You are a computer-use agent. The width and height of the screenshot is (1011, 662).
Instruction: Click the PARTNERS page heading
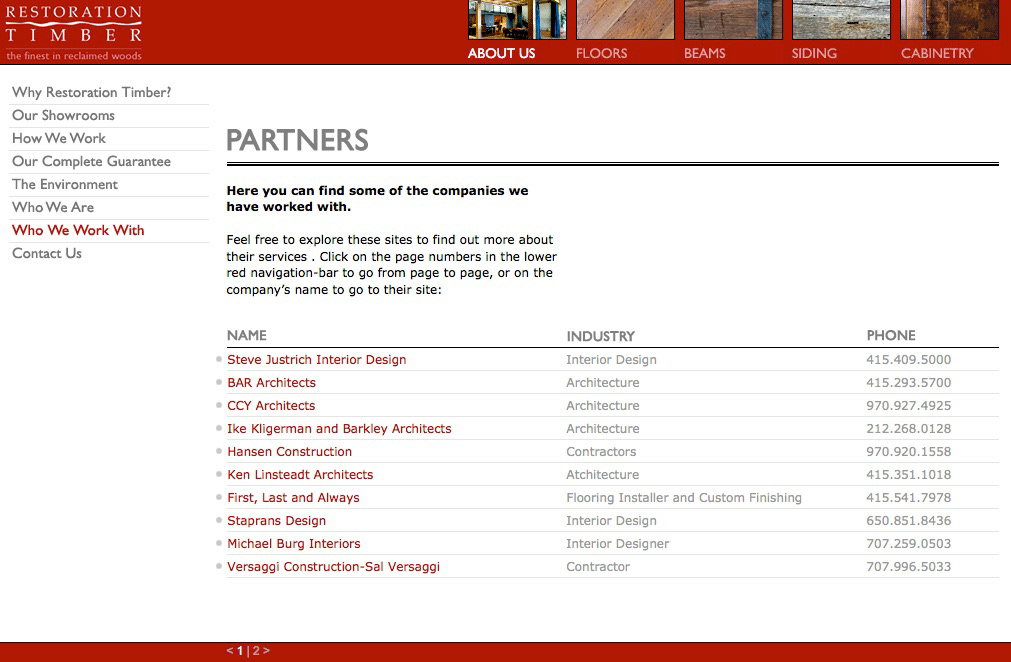pos(297,140)
